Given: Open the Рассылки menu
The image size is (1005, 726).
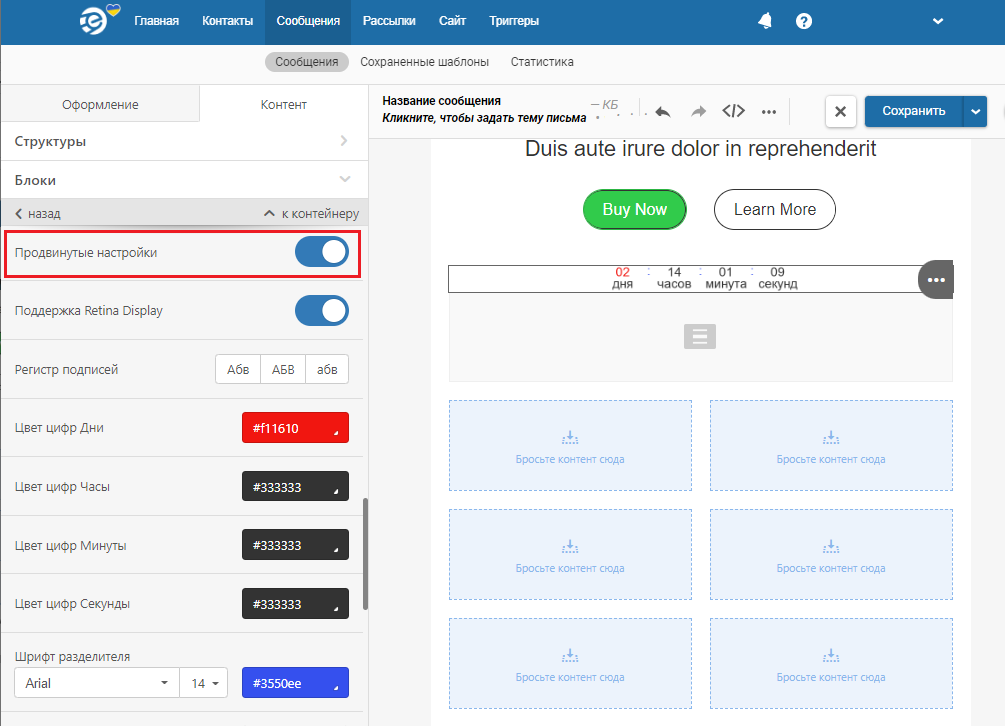Looking at the screenshot, I should (x=389, y=21).
